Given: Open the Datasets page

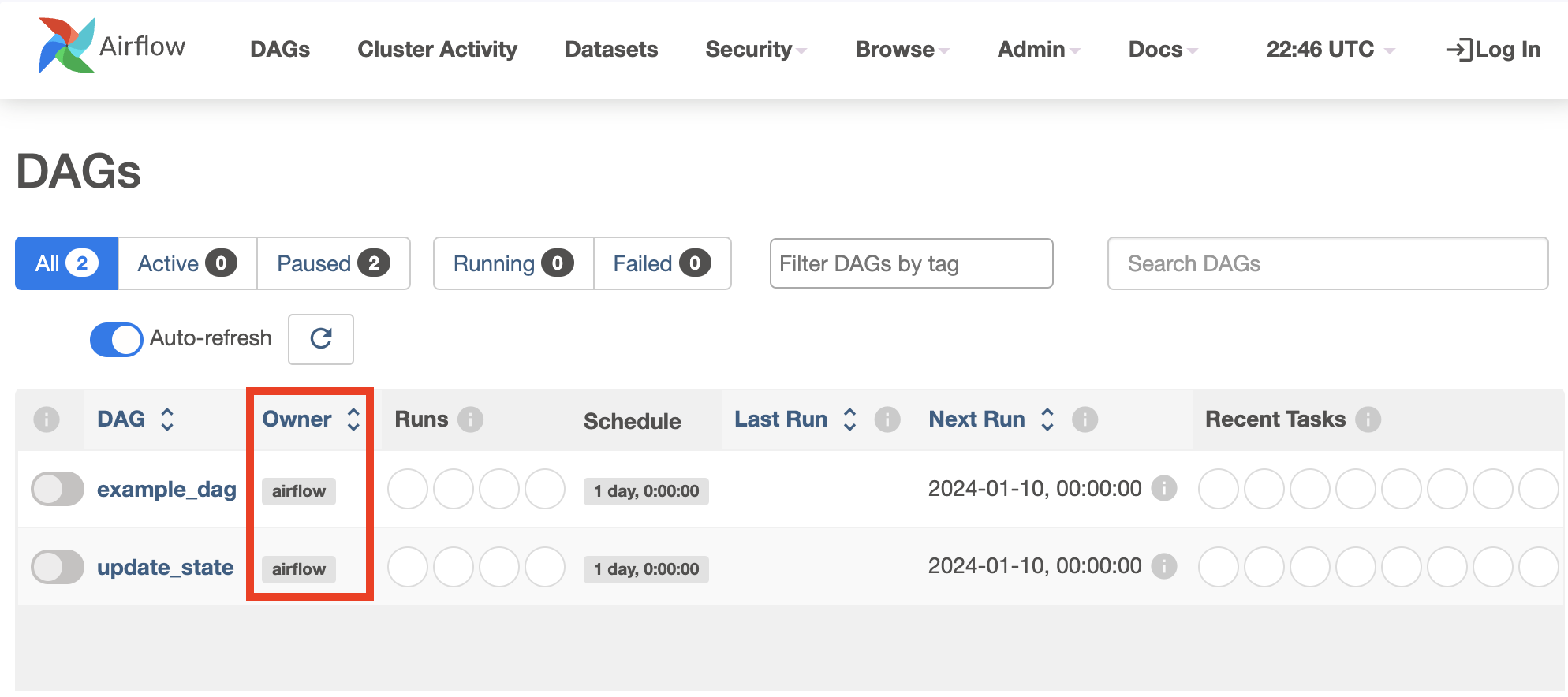Looking at the screenshot, I should [611, 50].
